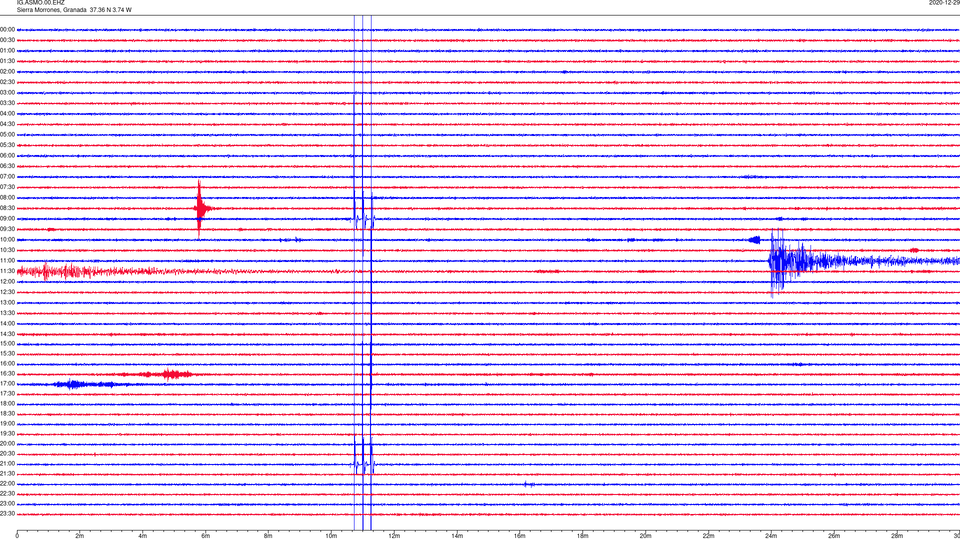The image size is (960, 540).
Task: Select the 12:30 time row label
Action: (8, 292)
